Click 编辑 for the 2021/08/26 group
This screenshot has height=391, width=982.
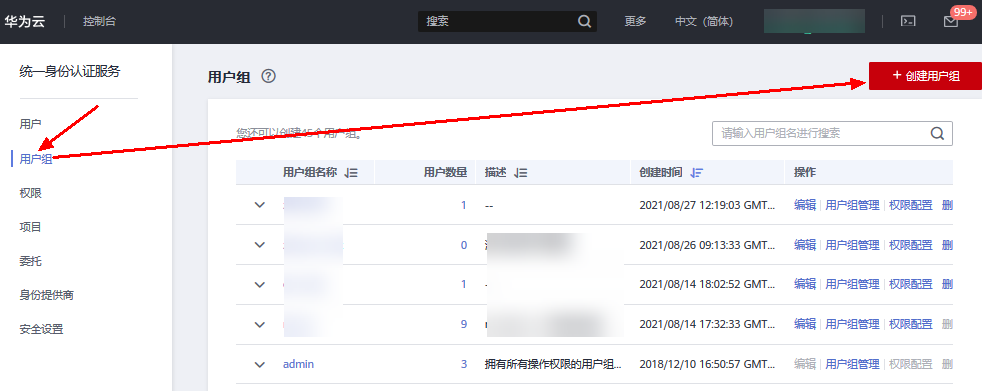click(x=805, y=244)
